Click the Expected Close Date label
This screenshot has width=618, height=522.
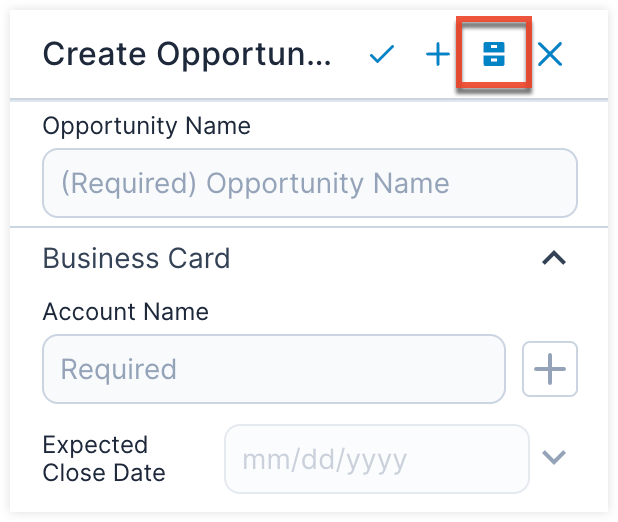104,458
